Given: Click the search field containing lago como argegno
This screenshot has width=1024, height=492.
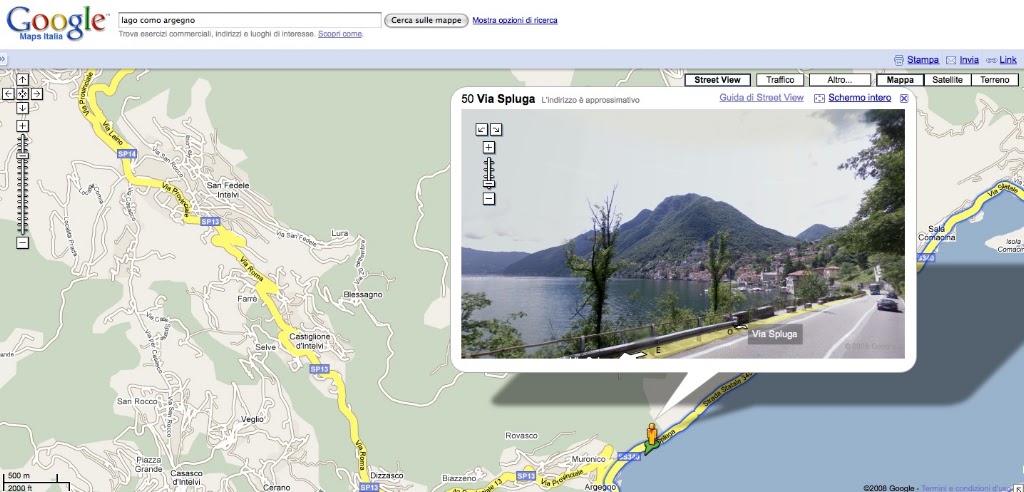Looking at the screenshot, I should (x=249, y=20).
